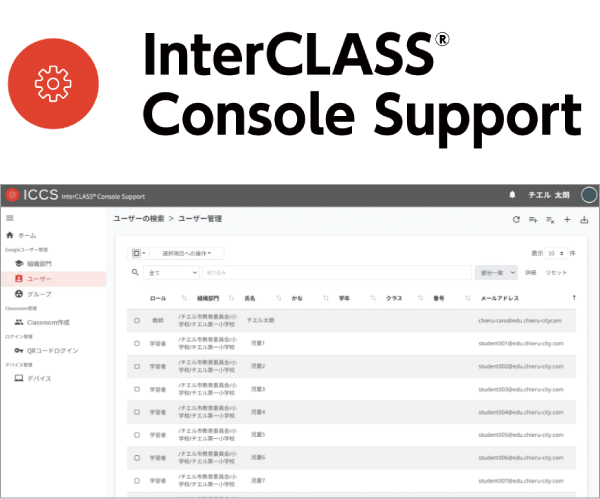This screenshot has height=499, width=600.
Task: Click the リセット button
Action: click(556, 272)
